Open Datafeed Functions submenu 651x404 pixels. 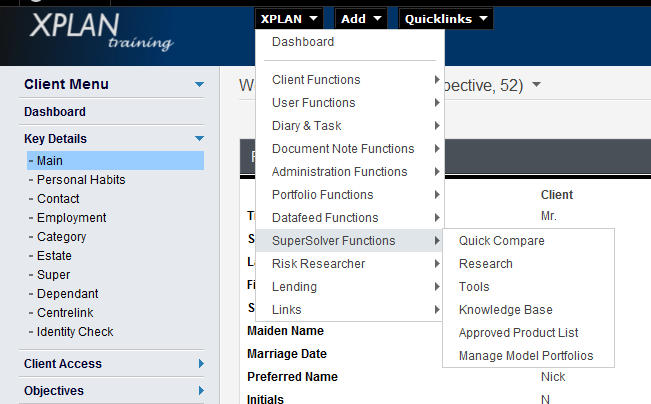350,218
